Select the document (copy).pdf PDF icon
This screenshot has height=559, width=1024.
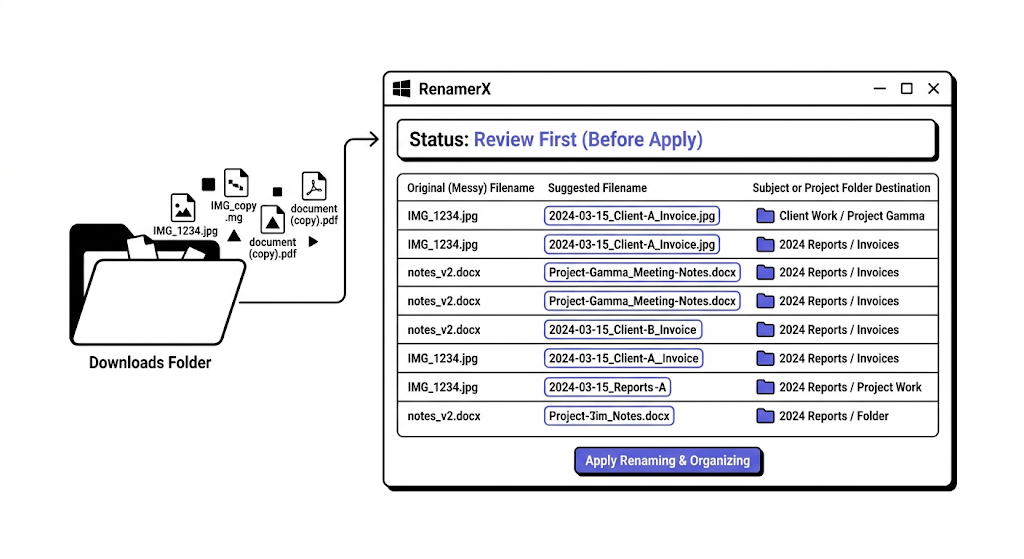tap(314, 186)
